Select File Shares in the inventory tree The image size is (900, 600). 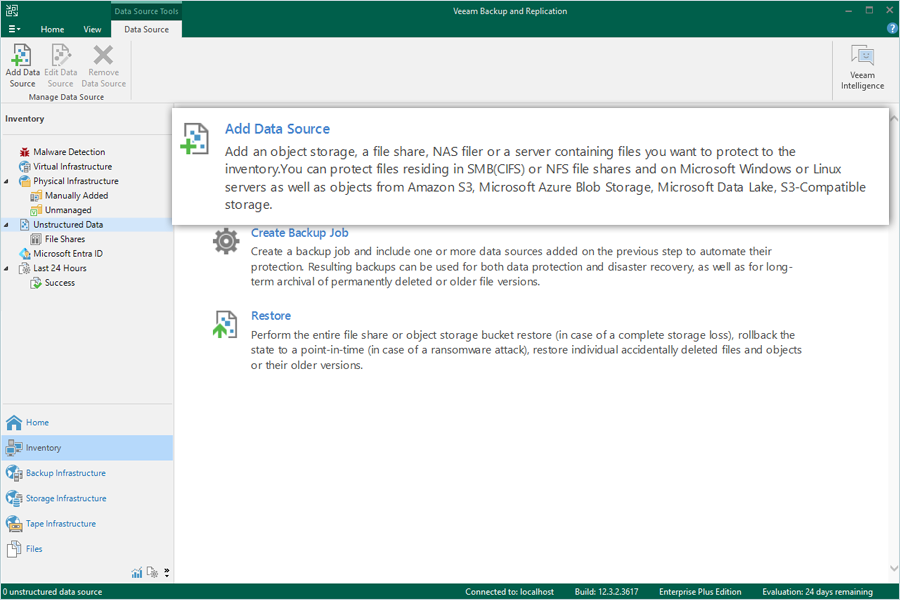(65, 239)
